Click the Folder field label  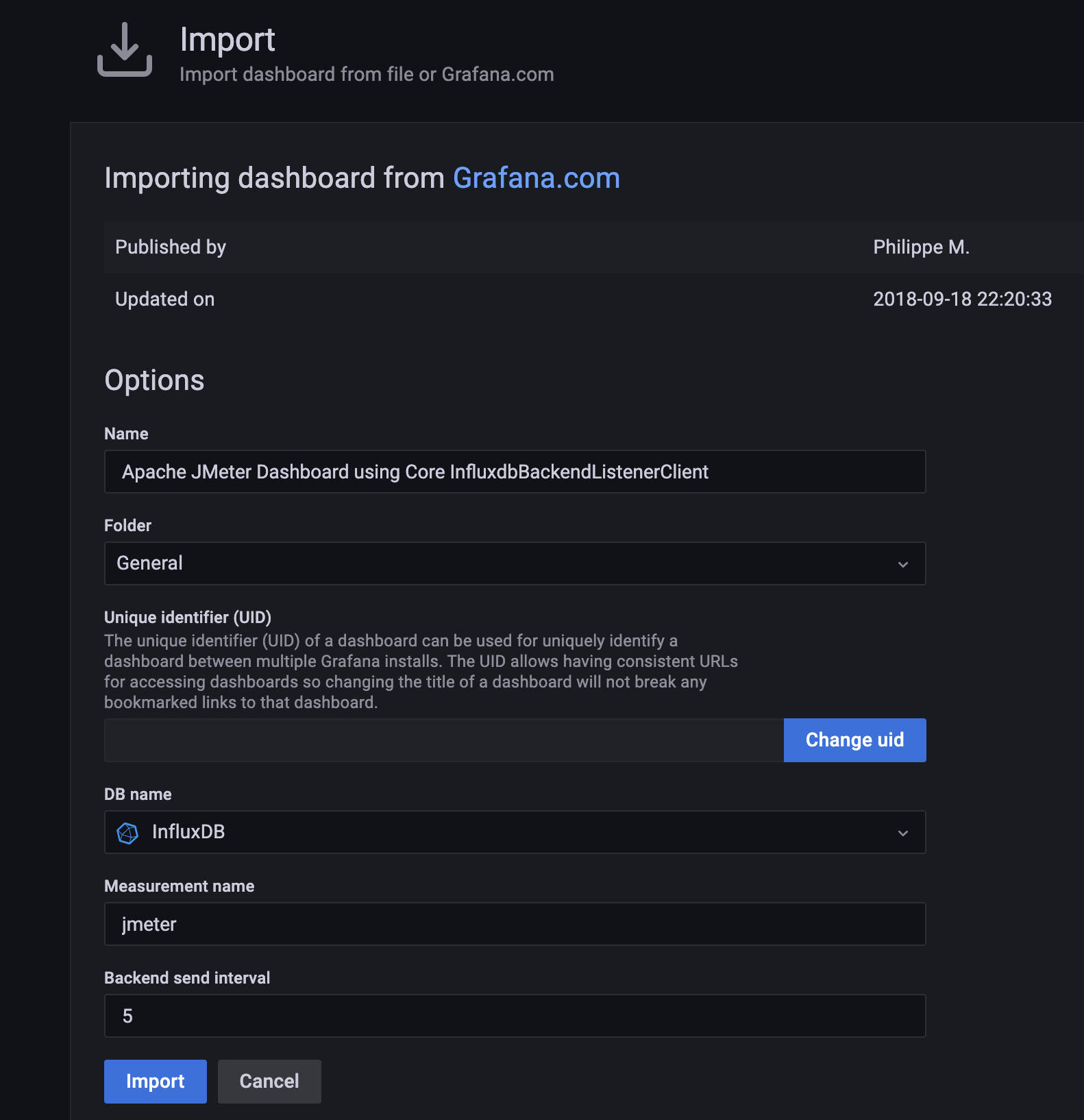pyautogui.click(x=127, y=526)
